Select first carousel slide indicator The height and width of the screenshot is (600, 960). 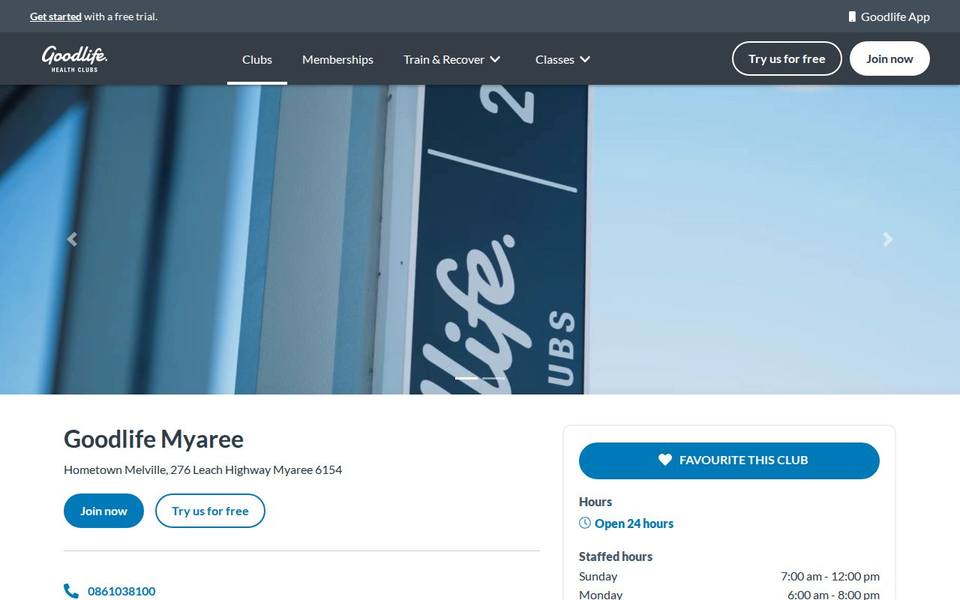tap(467, 378)
